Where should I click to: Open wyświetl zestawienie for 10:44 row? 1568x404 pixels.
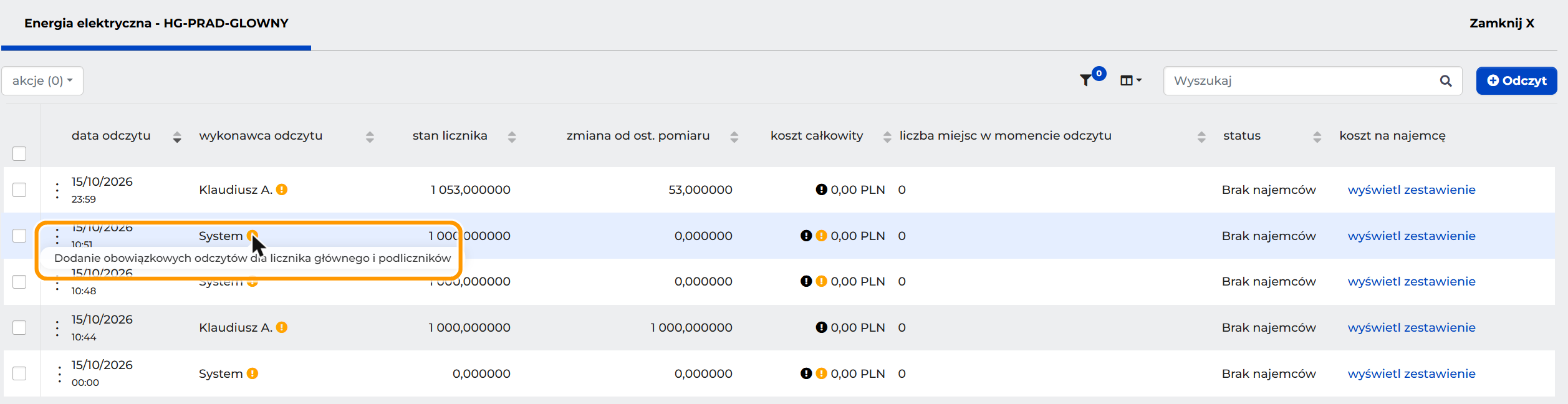1411,327
